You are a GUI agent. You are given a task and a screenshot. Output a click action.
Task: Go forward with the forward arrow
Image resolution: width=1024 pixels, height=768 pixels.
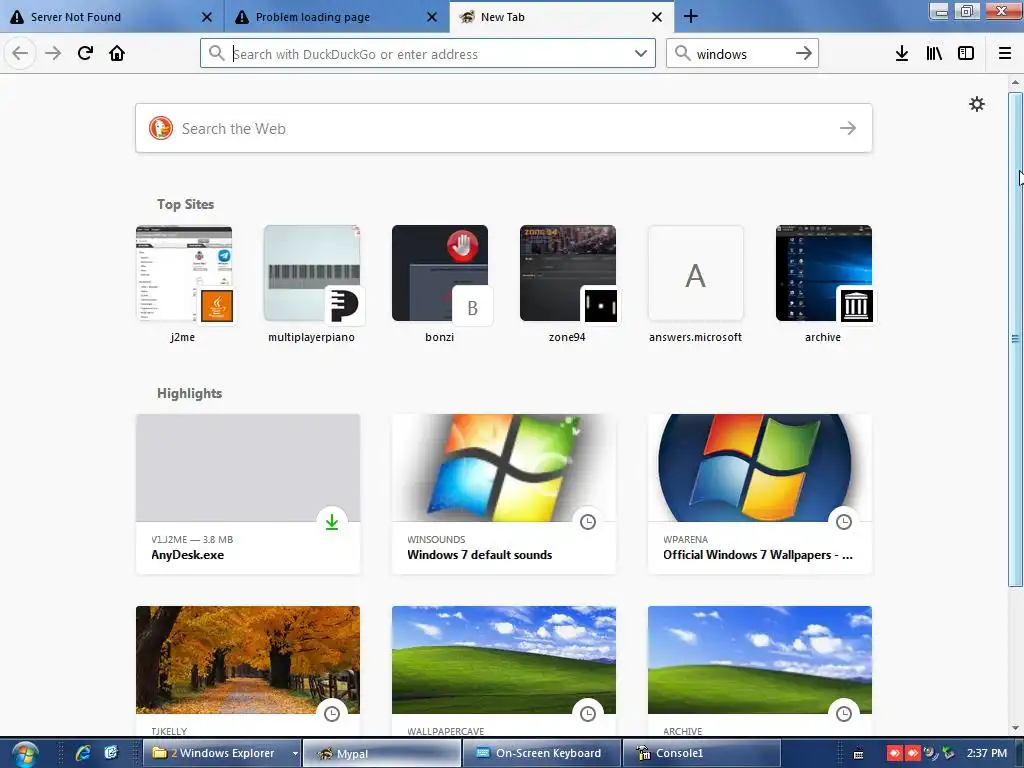tap(53, 53)
